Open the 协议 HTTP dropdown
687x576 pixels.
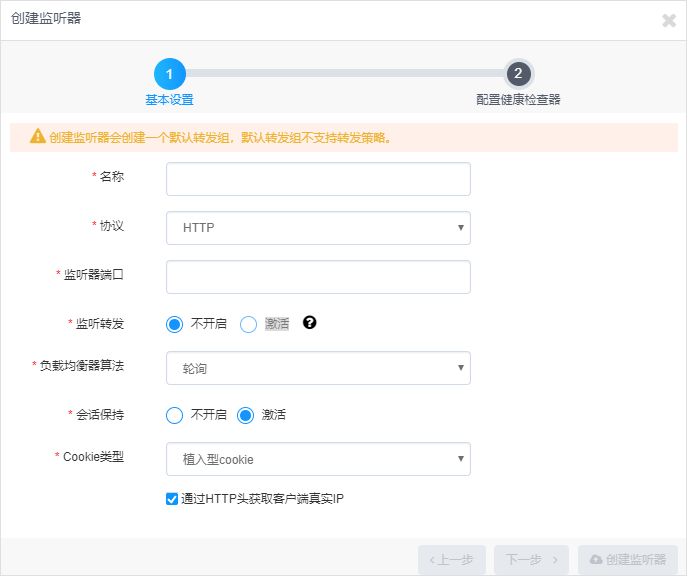(x=318, y=228)
